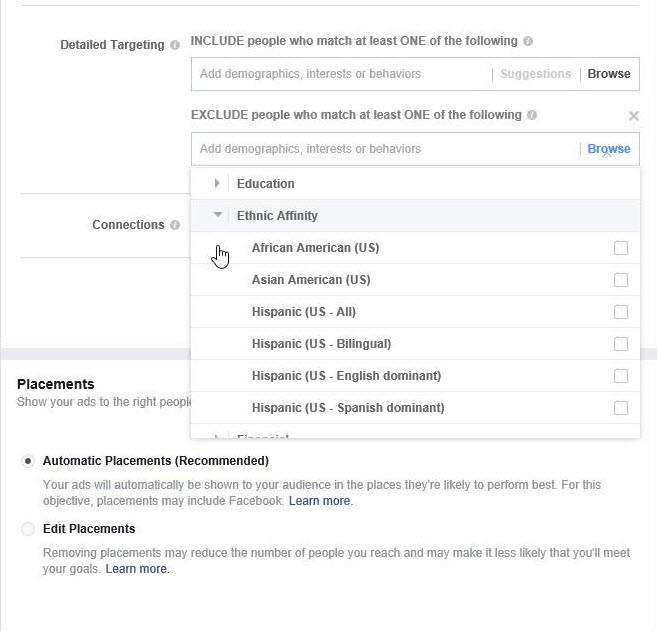
Task: Enable Hispanic (US - Bilingual) checkbox
Action: pos(621,344)
